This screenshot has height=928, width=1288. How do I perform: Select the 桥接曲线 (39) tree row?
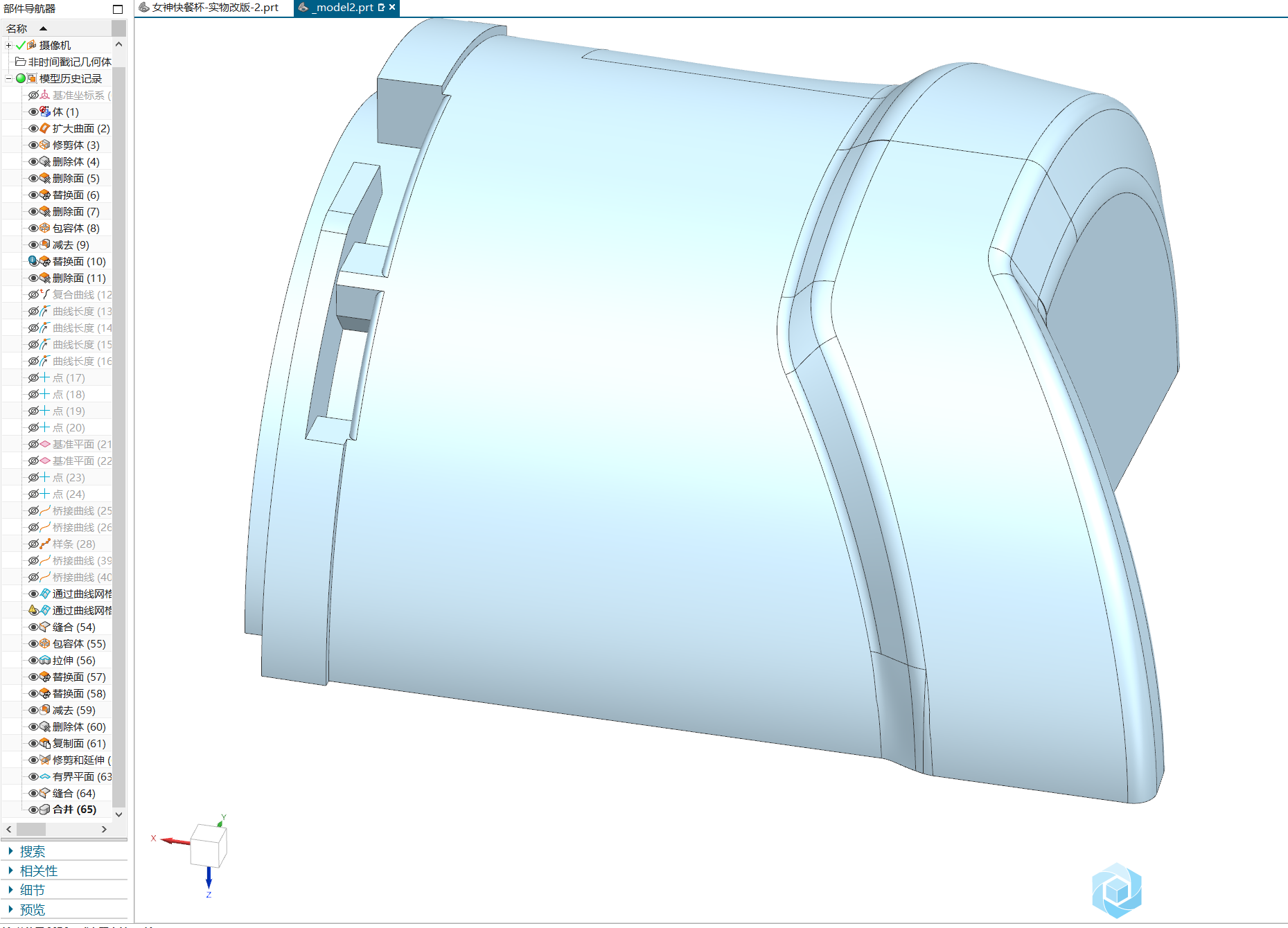click(57, 560)
